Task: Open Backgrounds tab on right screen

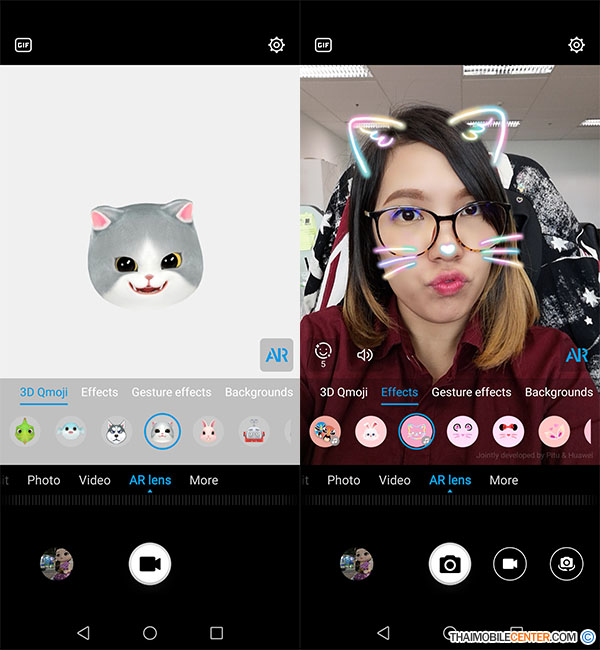Action: click(559, 392)
